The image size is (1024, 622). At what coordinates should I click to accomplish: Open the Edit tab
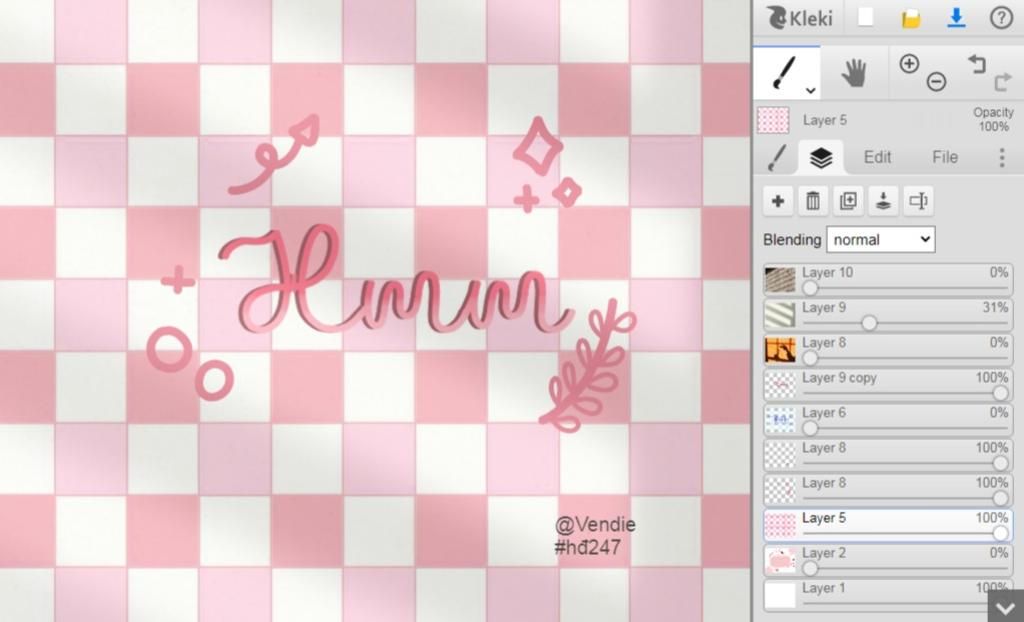point(877,157)
